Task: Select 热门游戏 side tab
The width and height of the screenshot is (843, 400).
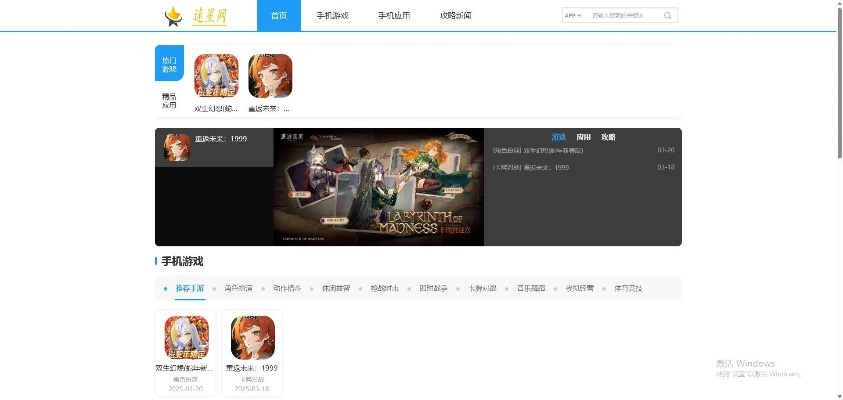Action: (x=169, y=63)
